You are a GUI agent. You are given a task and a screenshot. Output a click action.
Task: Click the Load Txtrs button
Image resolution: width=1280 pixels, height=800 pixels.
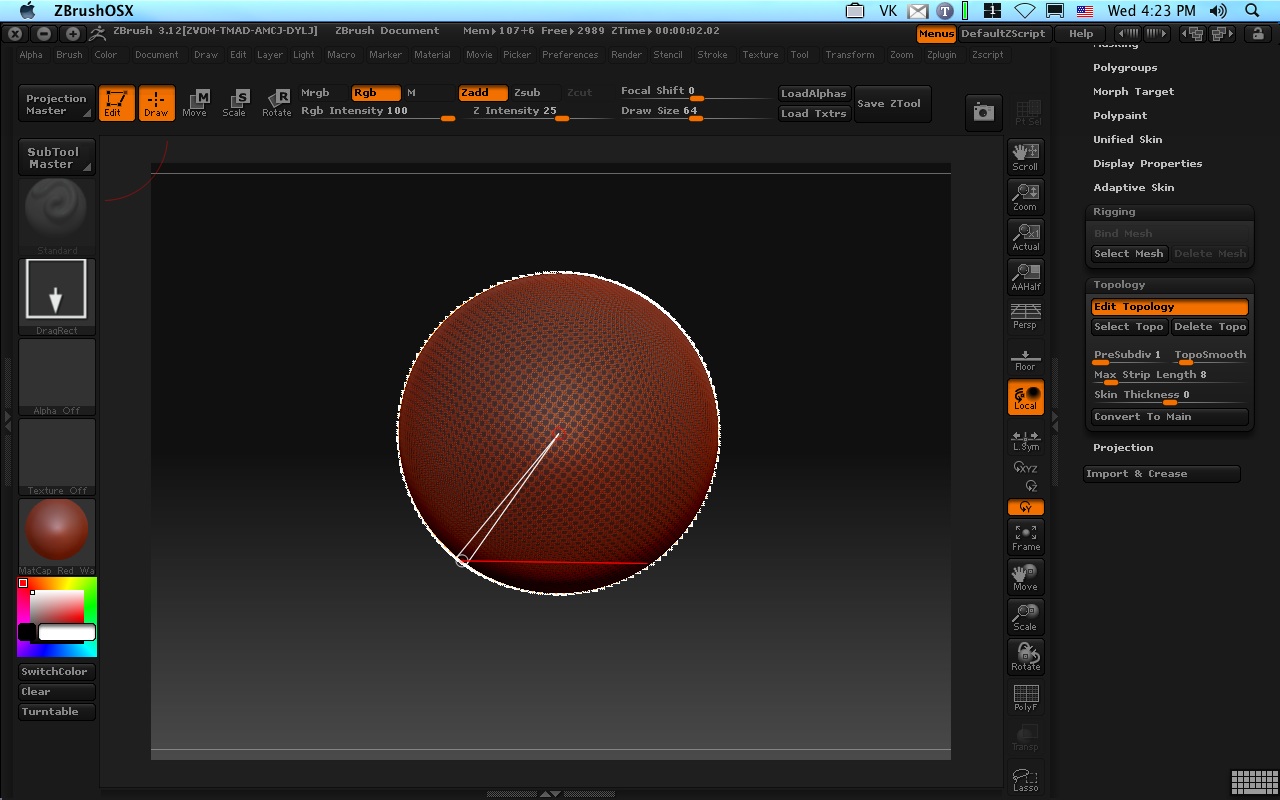(813, 113)
